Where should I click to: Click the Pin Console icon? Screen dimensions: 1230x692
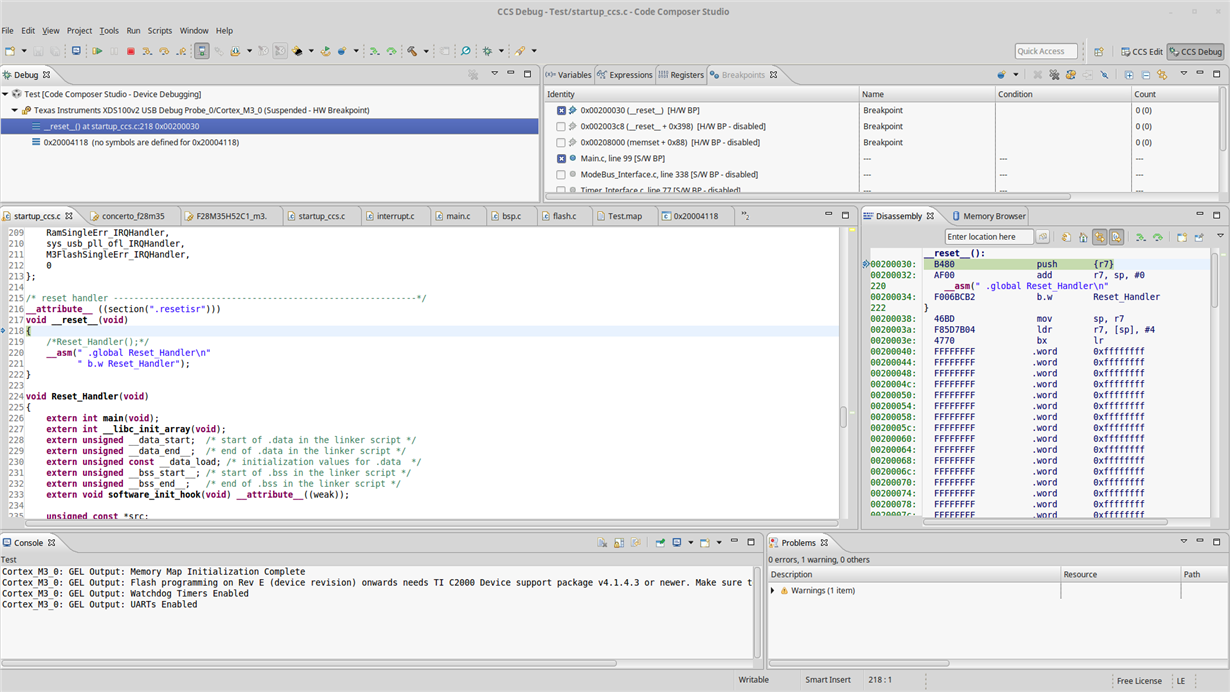661,542
